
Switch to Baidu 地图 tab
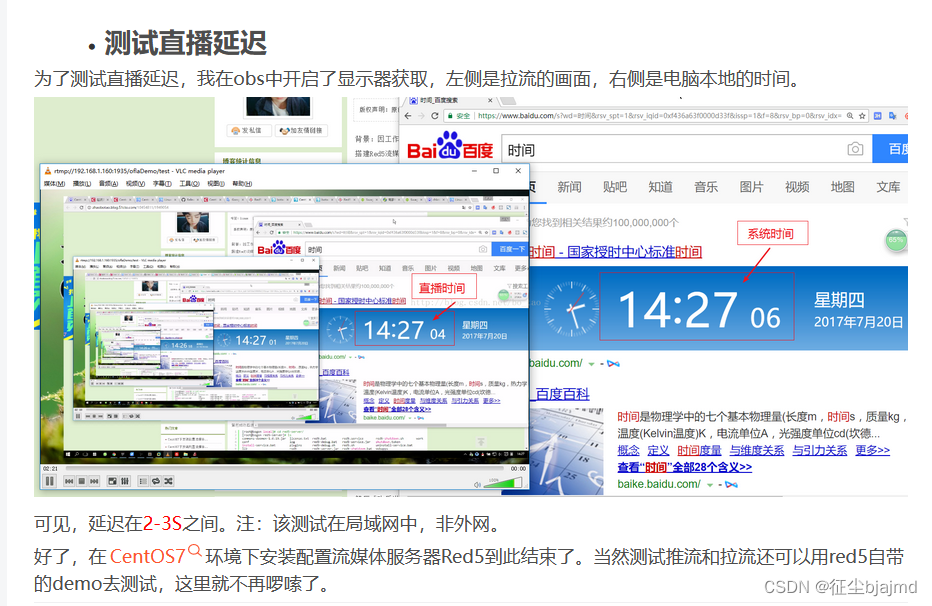pyautogui.click(x=842, y=187)
